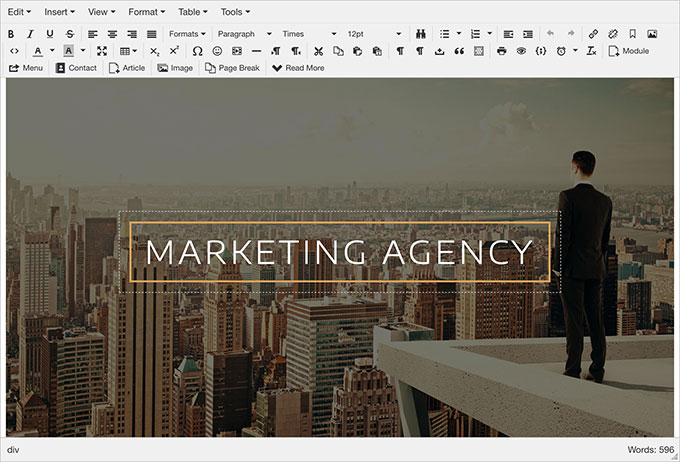Open the background color picker arrow
The image size is (680, 462).
[x=83, y=51]
